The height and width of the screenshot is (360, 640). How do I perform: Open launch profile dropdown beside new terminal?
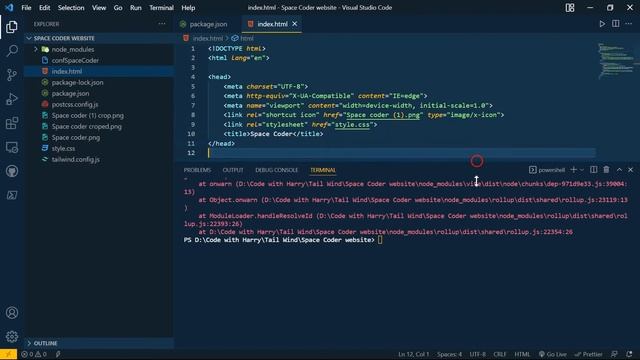pos(582,170)
